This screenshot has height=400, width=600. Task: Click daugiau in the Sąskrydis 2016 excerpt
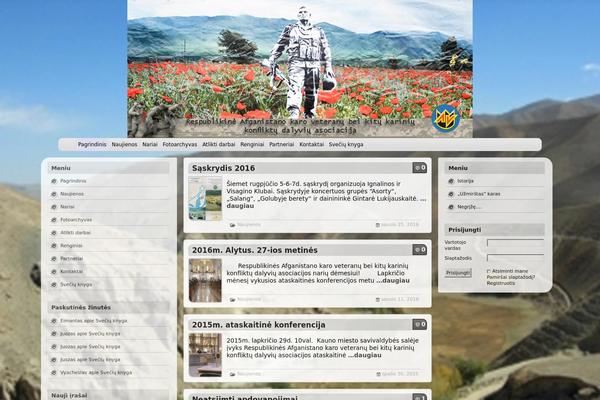click(240, 206)
